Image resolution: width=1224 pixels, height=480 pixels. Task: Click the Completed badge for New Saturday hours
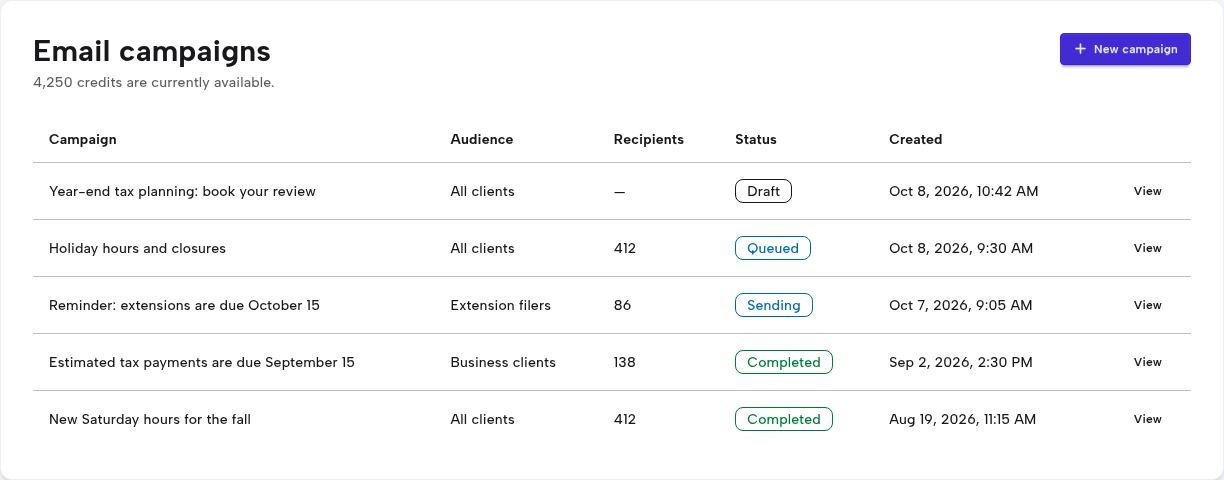tap(784, 419)
